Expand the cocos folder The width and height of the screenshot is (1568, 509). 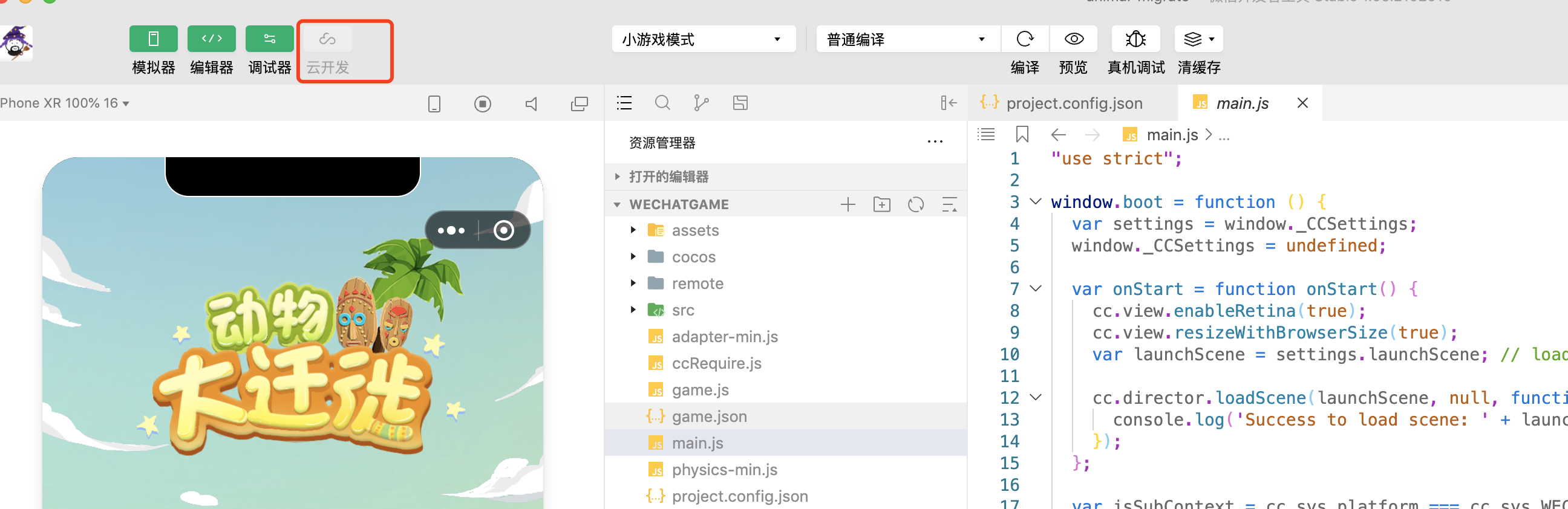coord(785,258)
